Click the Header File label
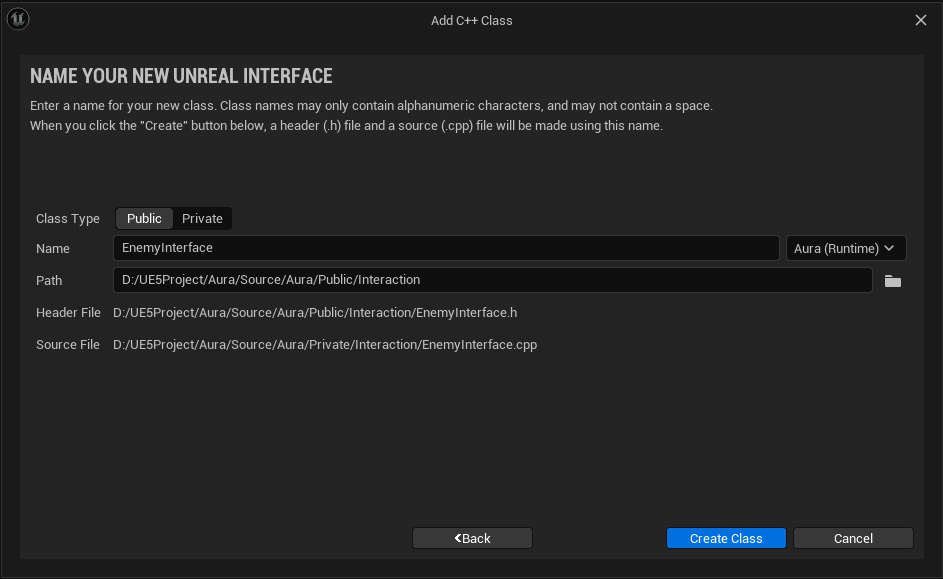 click(68, 313)
